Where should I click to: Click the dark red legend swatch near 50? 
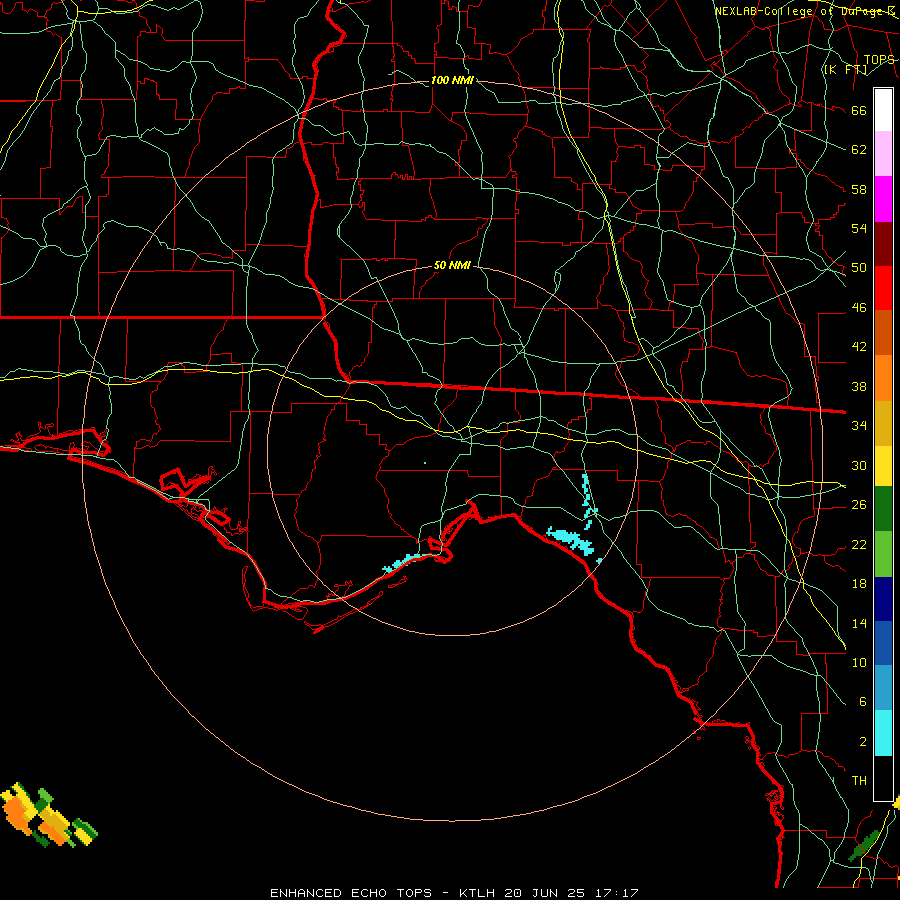tap(883, 245)
